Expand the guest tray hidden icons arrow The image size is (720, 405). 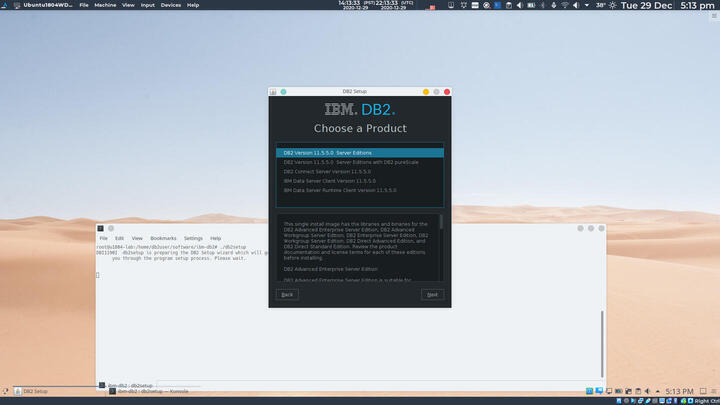(658, 391)
